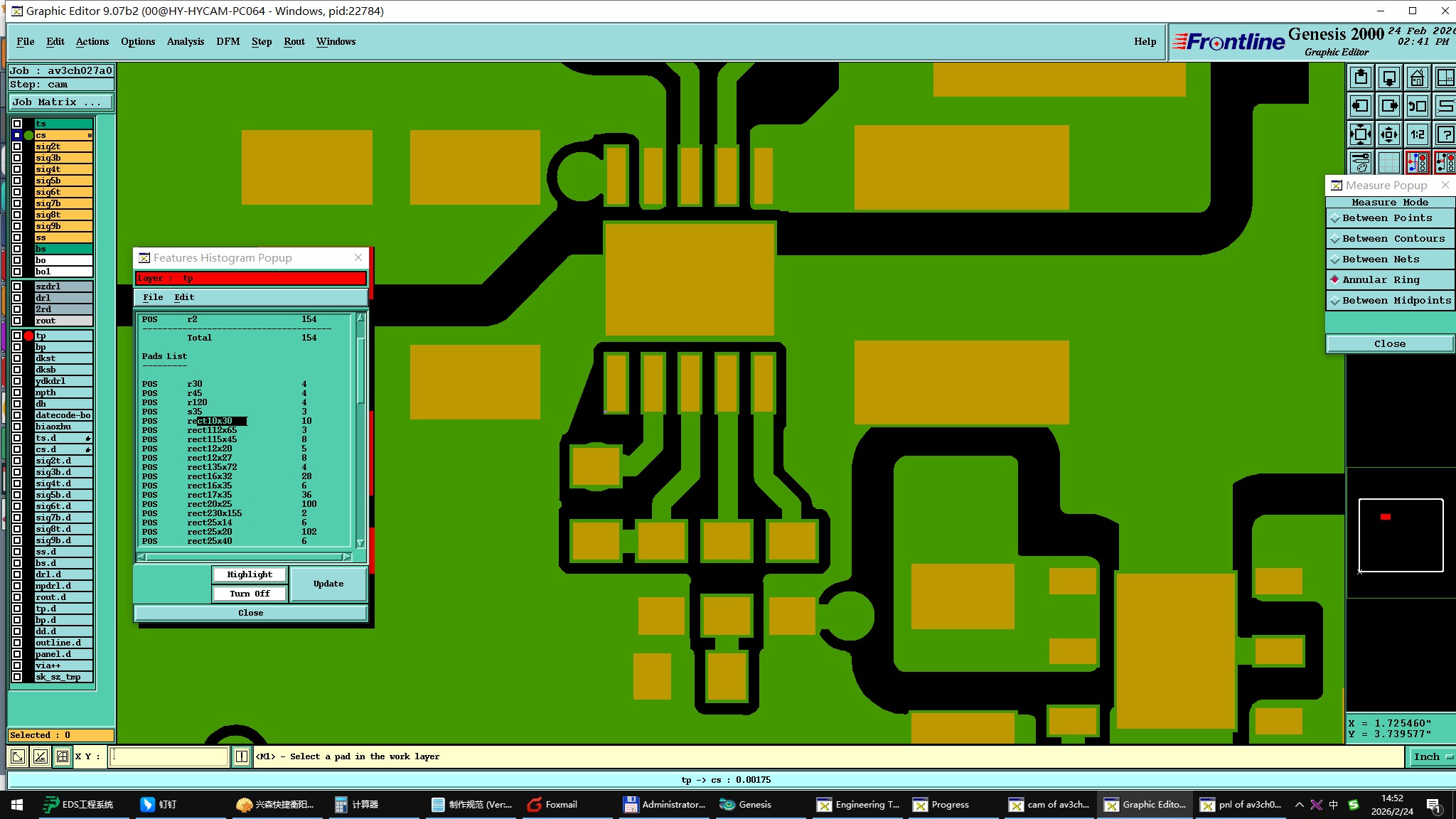
Task: Click the exclamation mark icon beside XY field
Action: click(242, 756)
